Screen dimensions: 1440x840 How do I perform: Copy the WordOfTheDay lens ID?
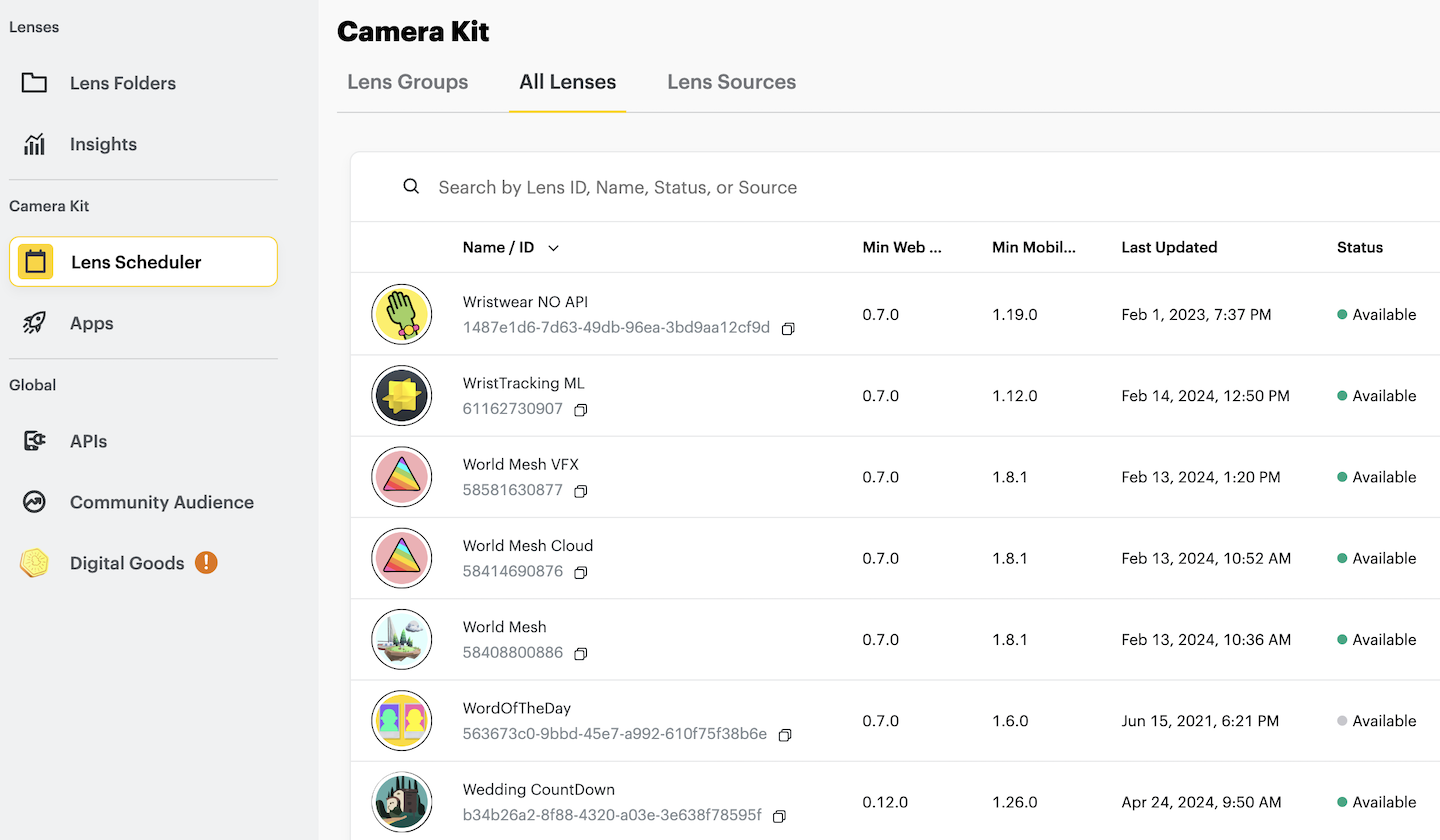click(x=785, y=735)
